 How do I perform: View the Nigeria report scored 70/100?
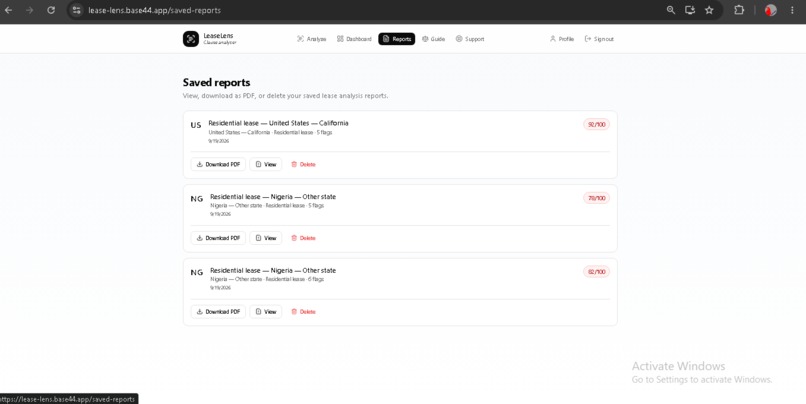[x=266, y=238]
